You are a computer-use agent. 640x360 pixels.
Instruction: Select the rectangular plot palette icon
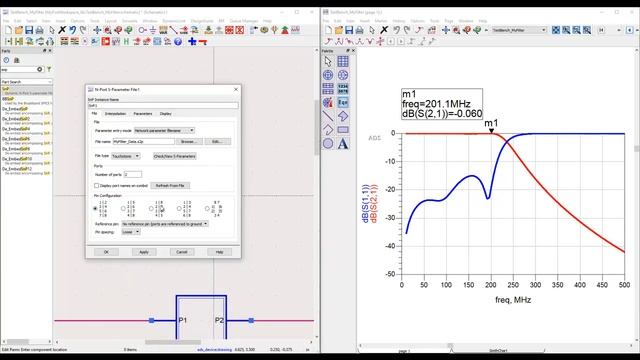[x=343, y=61]
